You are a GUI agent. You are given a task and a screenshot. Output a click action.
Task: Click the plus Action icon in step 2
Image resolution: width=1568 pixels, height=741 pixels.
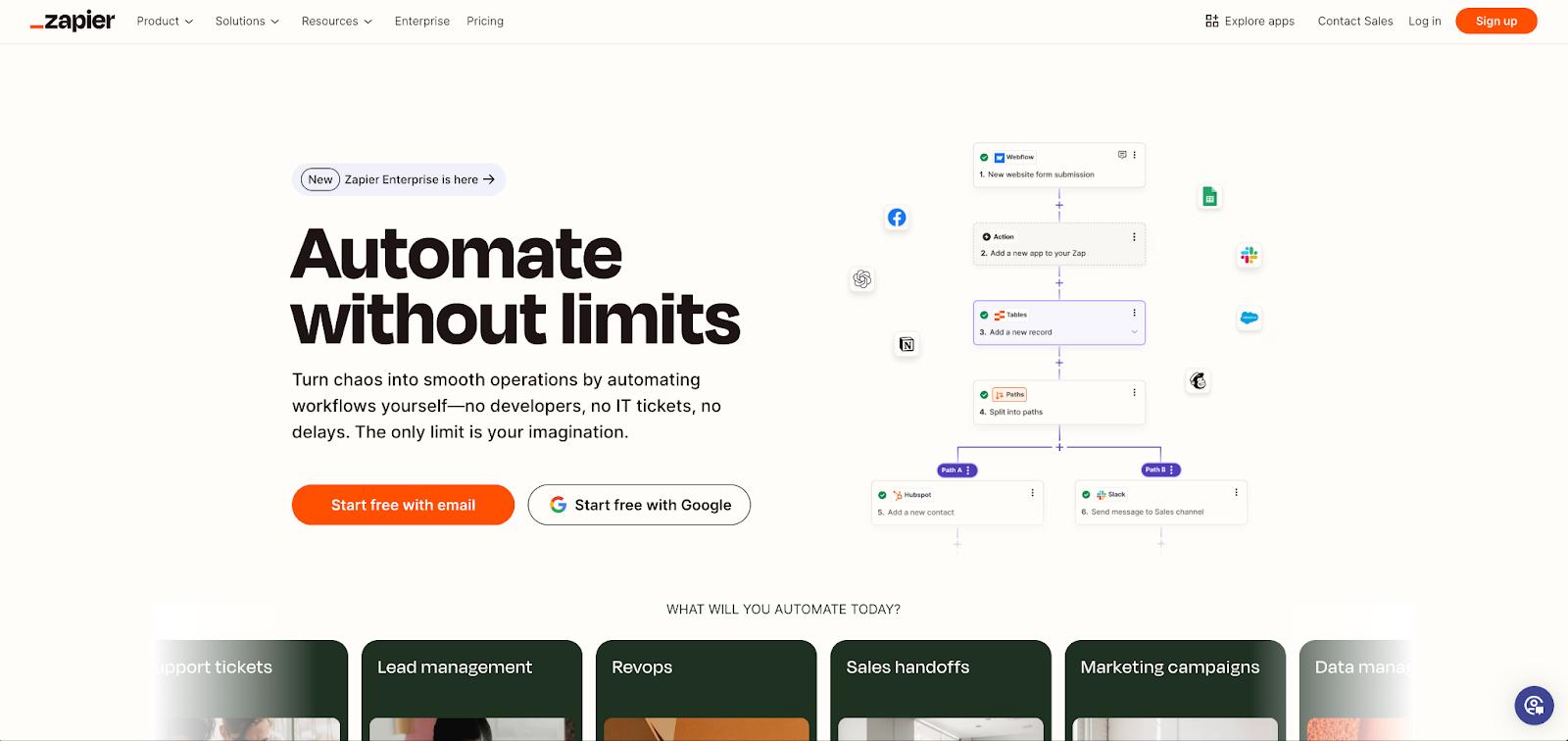pyautogui.click(x=986, y=236)
